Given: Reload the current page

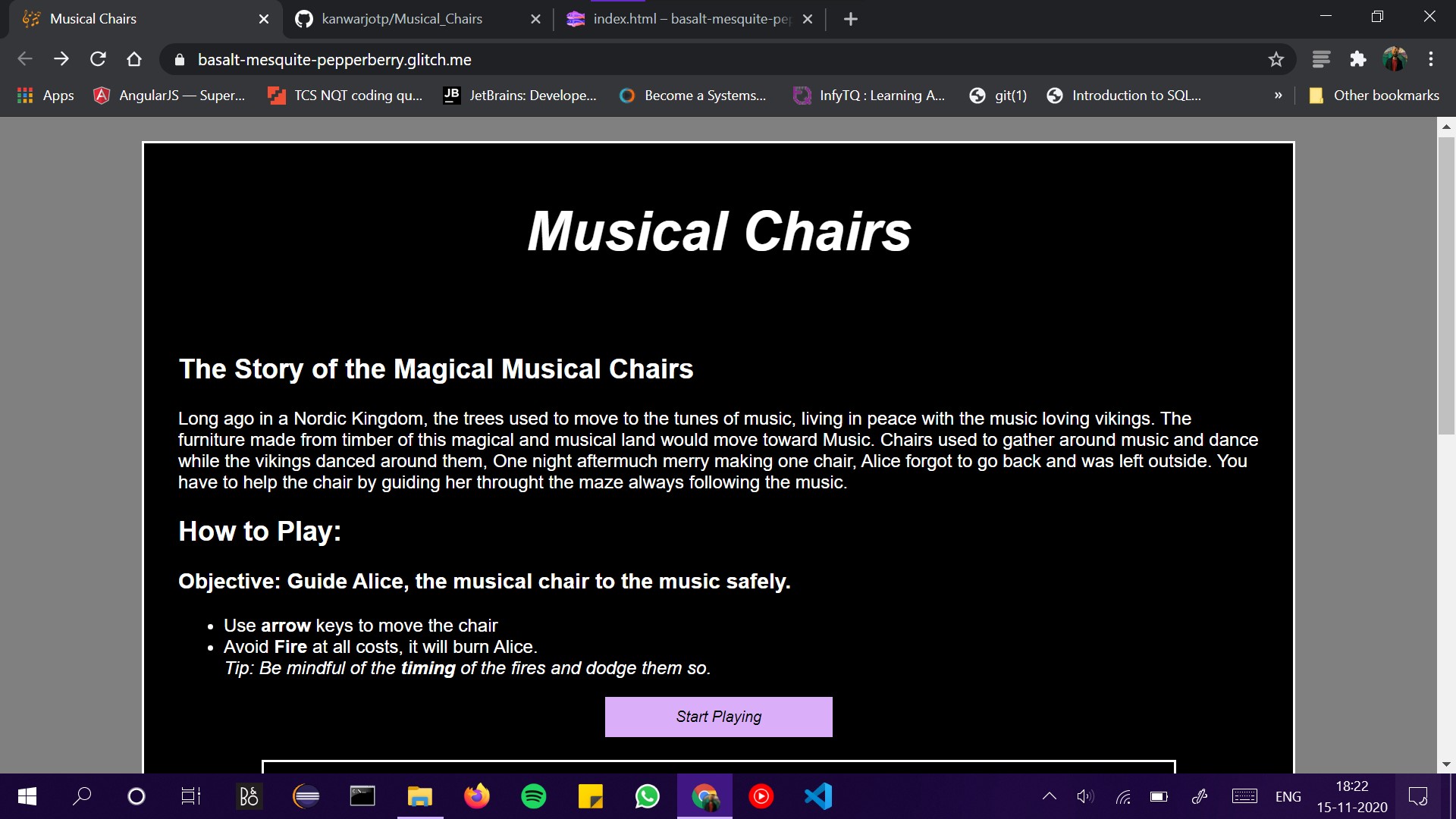Looking at the screenshot, I should click(x=98, y=59).
